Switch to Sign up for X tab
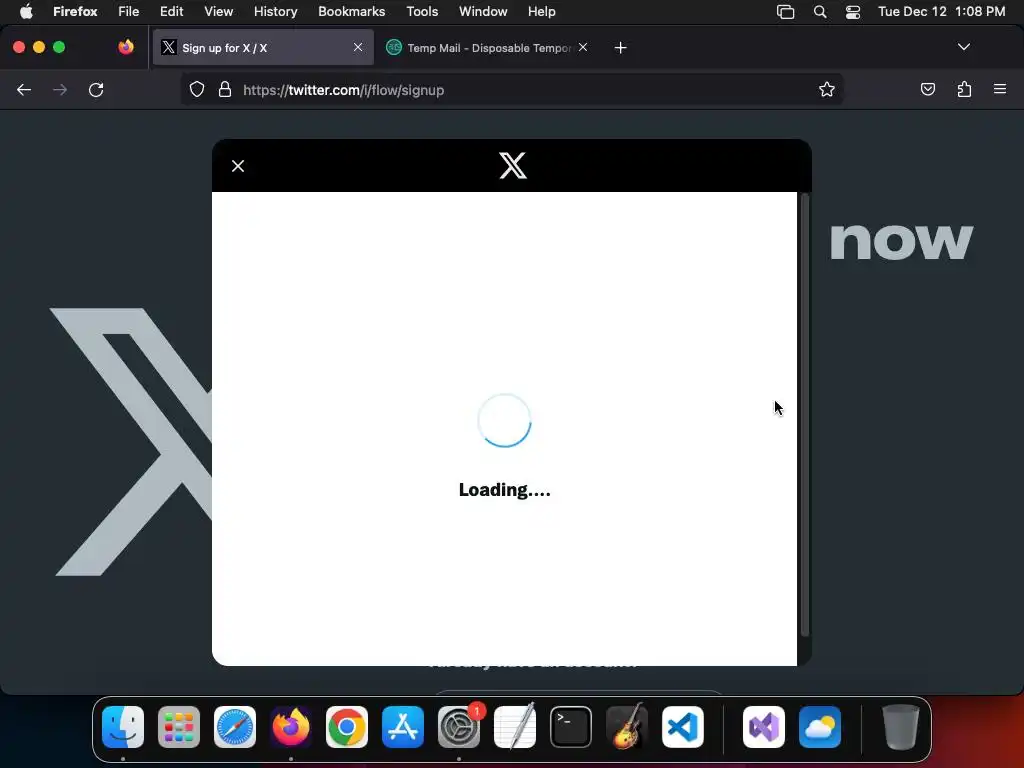This screenshot has width=1024, height=768. coord(263,48)
